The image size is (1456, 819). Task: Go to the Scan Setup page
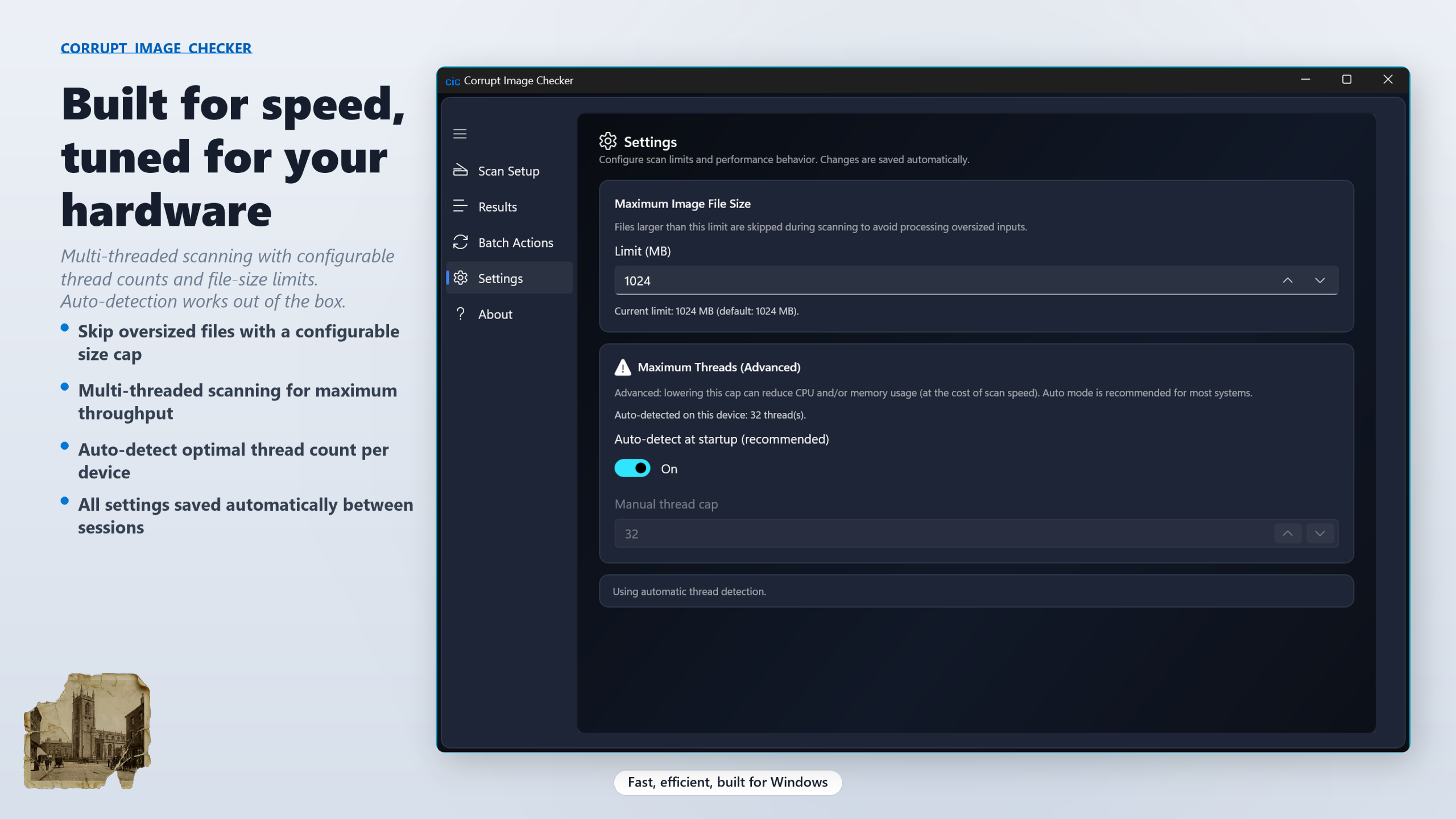(508, 171)
